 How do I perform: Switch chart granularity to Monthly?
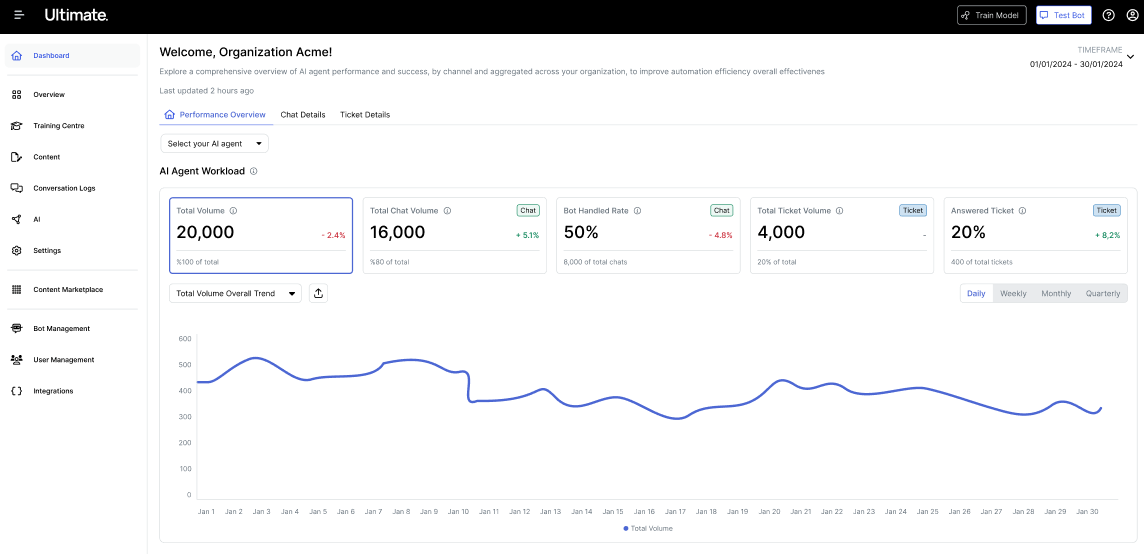1056,293
